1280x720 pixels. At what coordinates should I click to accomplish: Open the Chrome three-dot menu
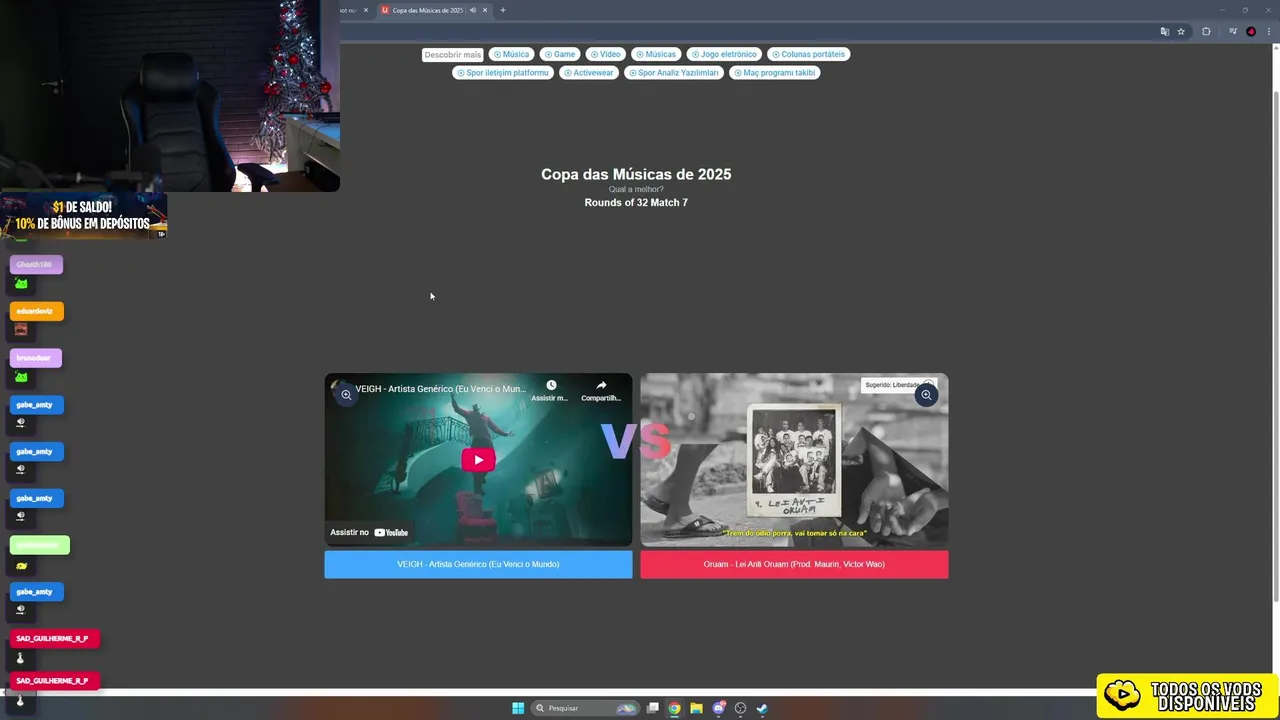pos(1268,31)
